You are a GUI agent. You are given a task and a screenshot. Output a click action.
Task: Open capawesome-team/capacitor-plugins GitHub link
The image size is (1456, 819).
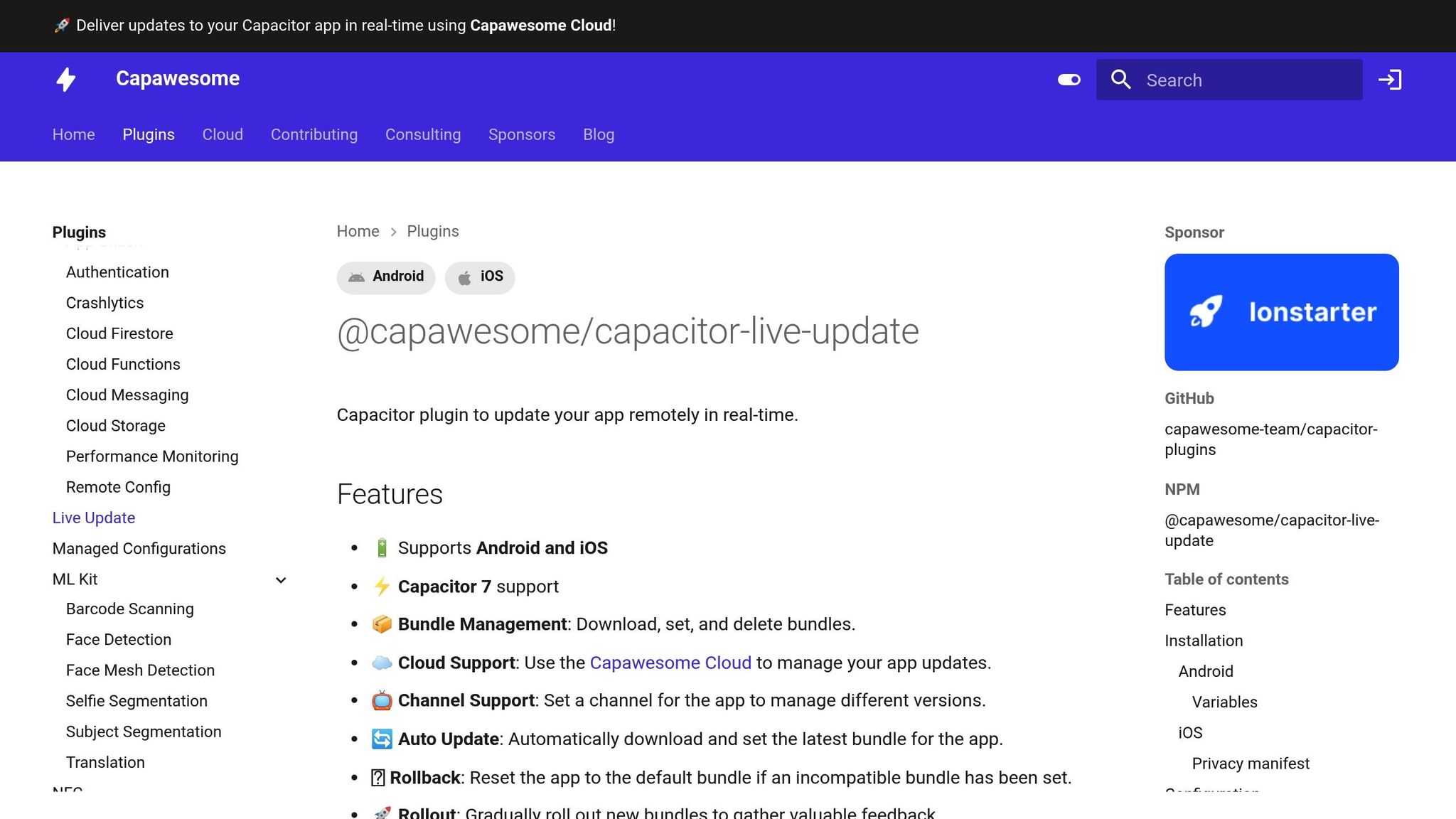(x=1270, y=439)
